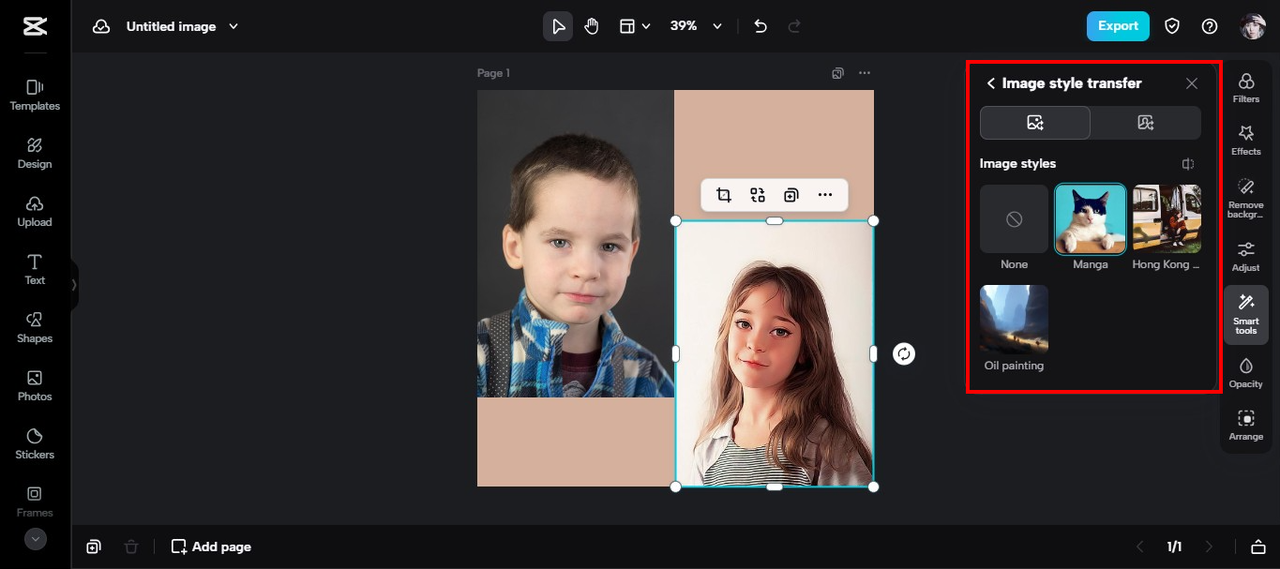Duplicate the selected image from floating toolbar
1280x569 pixels.
[791, 195]
